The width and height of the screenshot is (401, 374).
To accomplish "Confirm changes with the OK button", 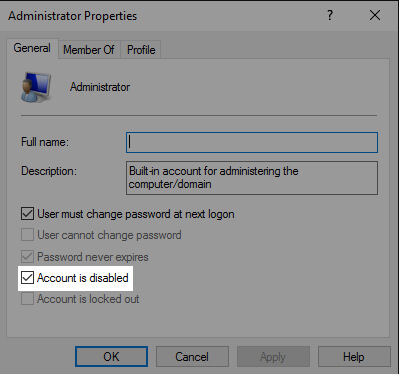I will [x=111, y=357].
